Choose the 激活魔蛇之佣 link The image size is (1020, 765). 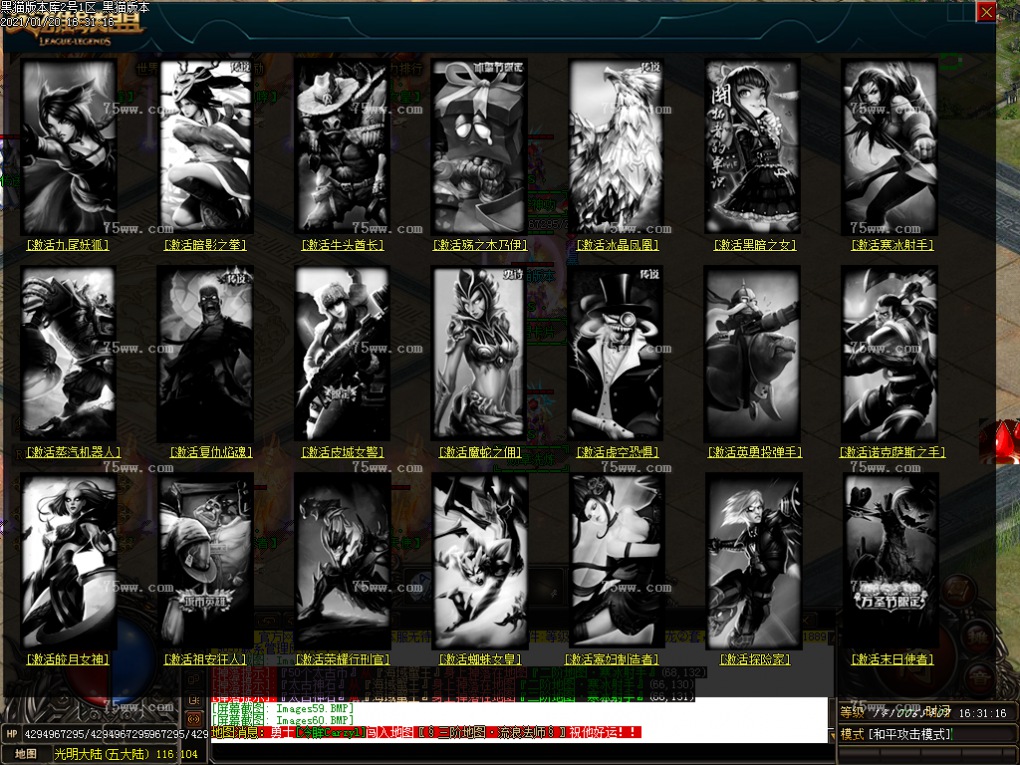click(x=479, y=451)
